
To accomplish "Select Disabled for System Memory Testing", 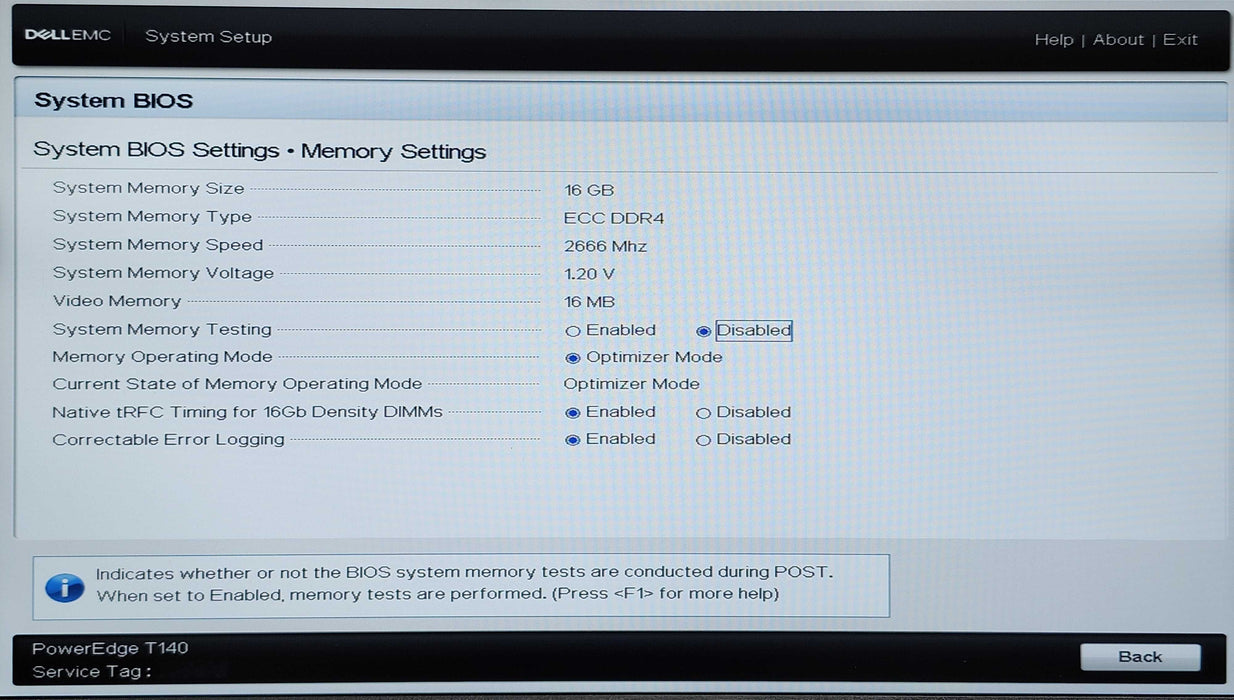I will pyautogui.click(x=704, y=331).
